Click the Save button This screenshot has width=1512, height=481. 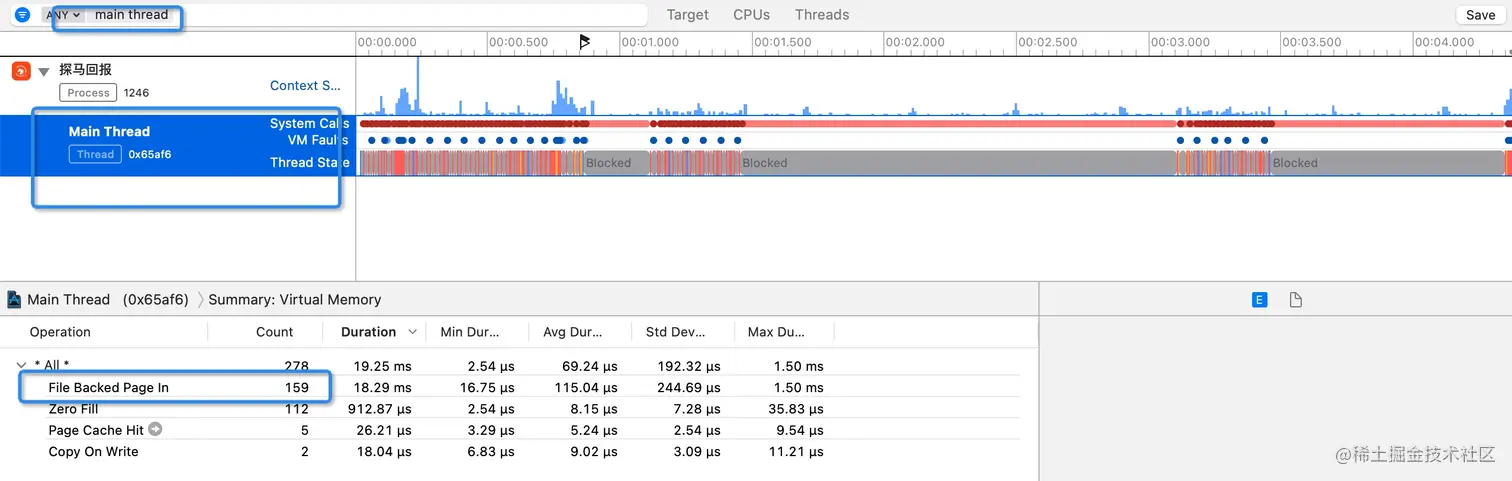pos(1481,15)
